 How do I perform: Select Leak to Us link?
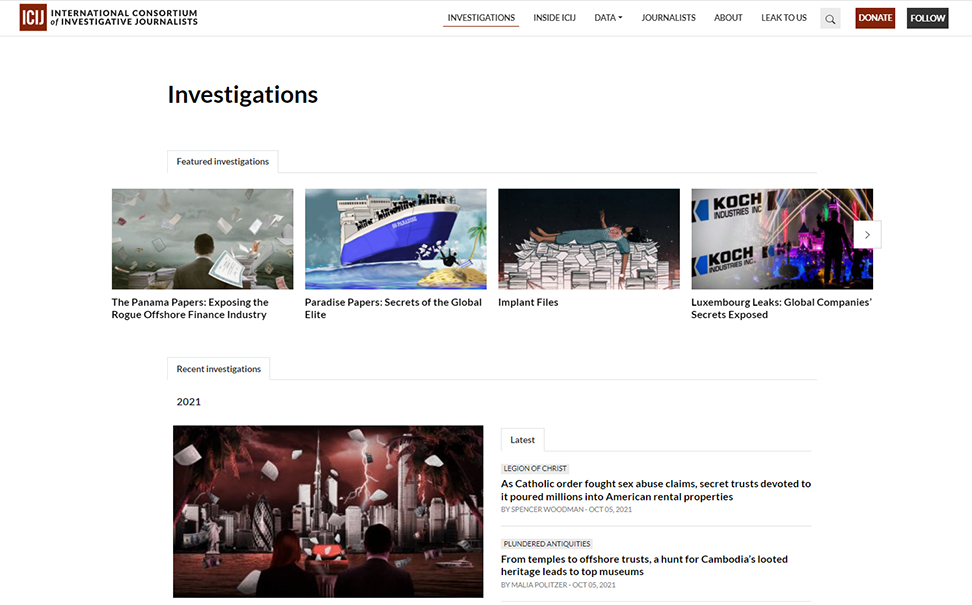pyautogui.click(x=784, y=18)
